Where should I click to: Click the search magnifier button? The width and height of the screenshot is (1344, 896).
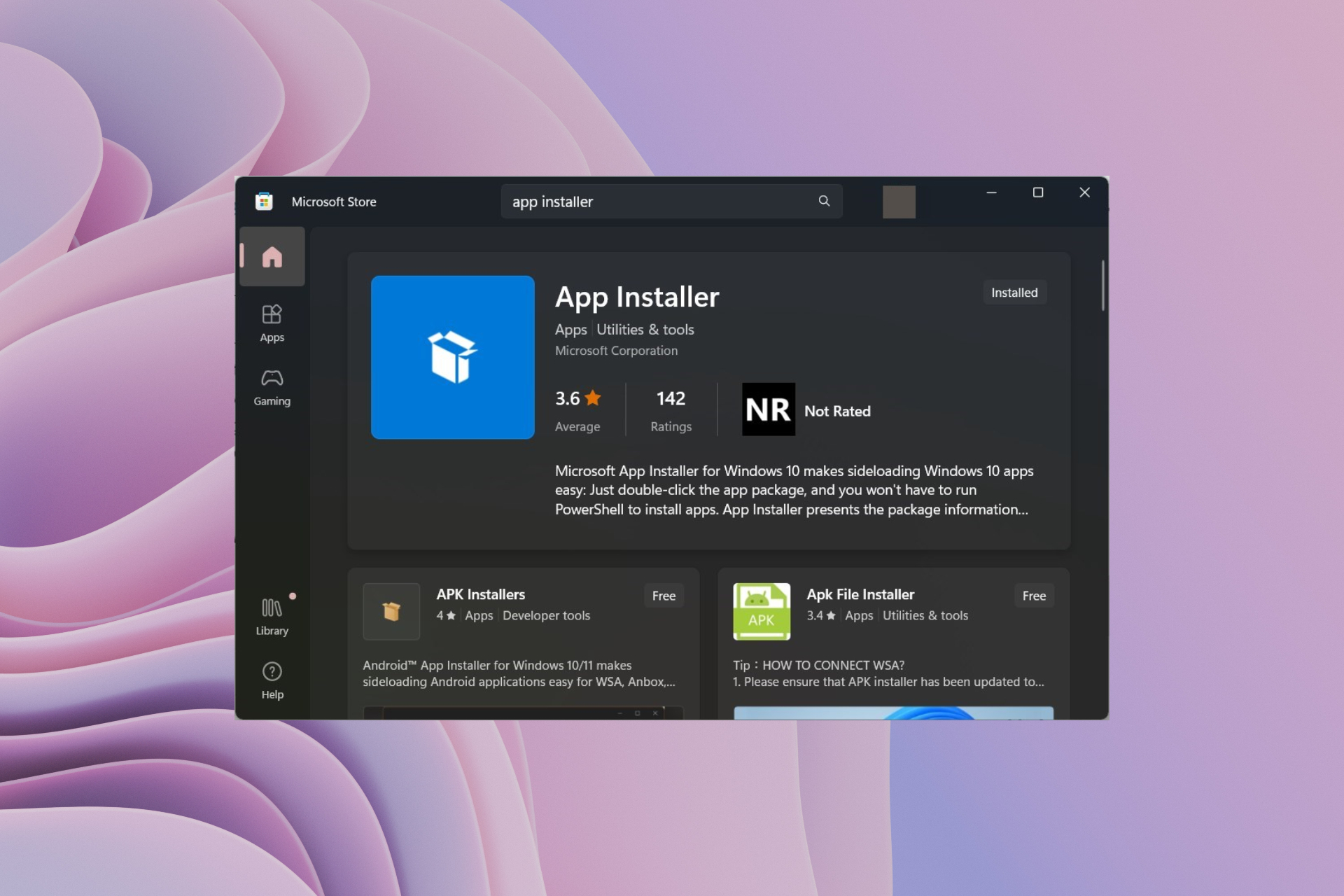coord(824,201)
